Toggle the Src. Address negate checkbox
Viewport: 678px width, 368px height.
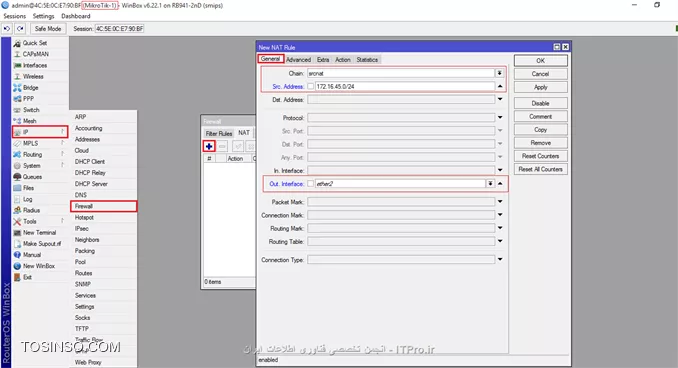pyautogui.click(x=310, y=86)
